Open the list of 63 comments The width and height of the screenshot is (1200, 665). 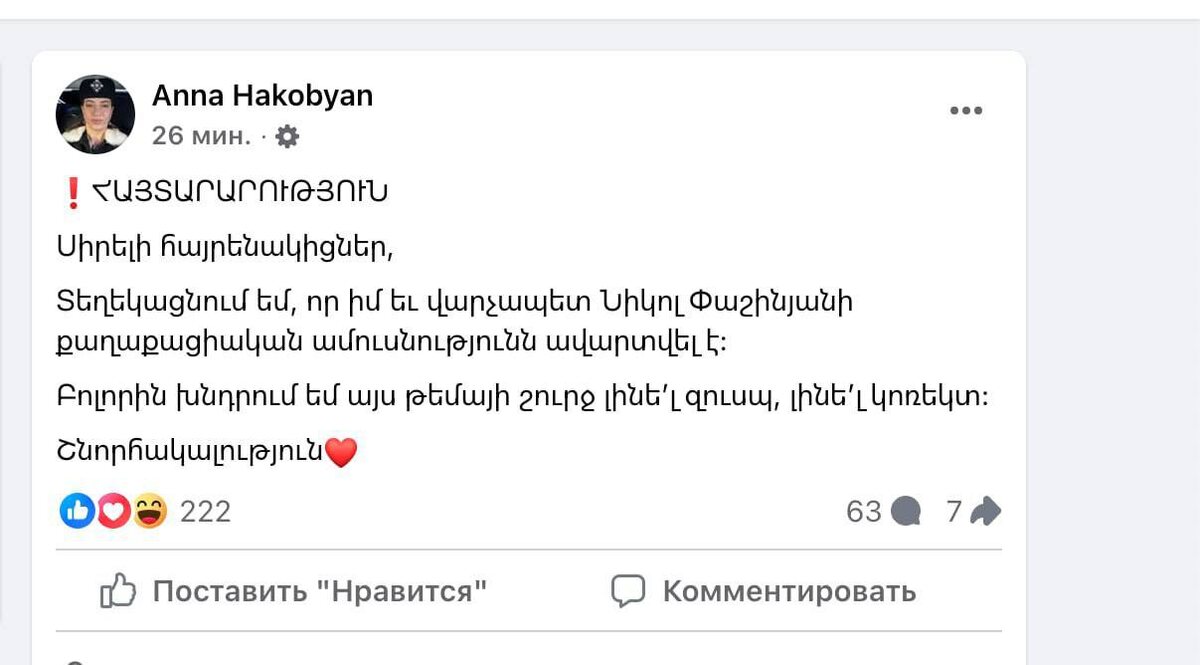(866, 511)
